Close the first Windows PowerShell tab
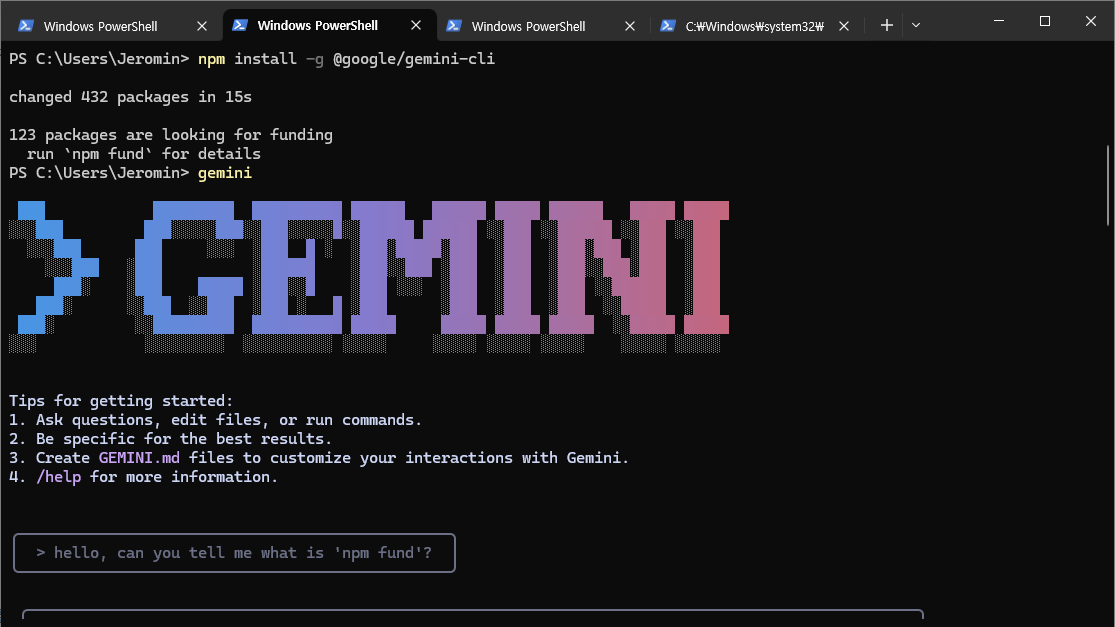This screenshot has width=1115, height=627. (x=202, y=26)
